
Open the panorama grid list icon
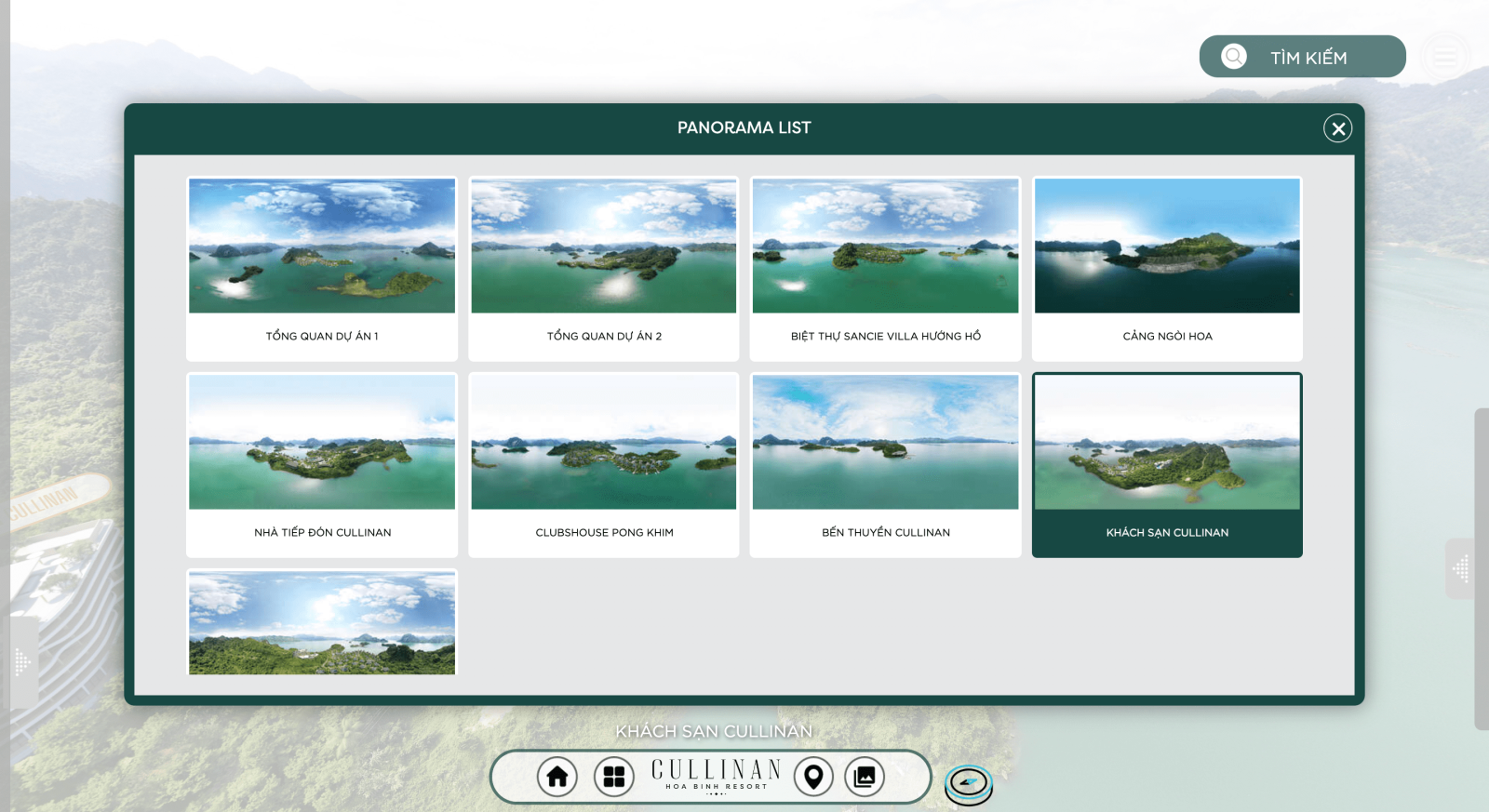pos(614,777)
